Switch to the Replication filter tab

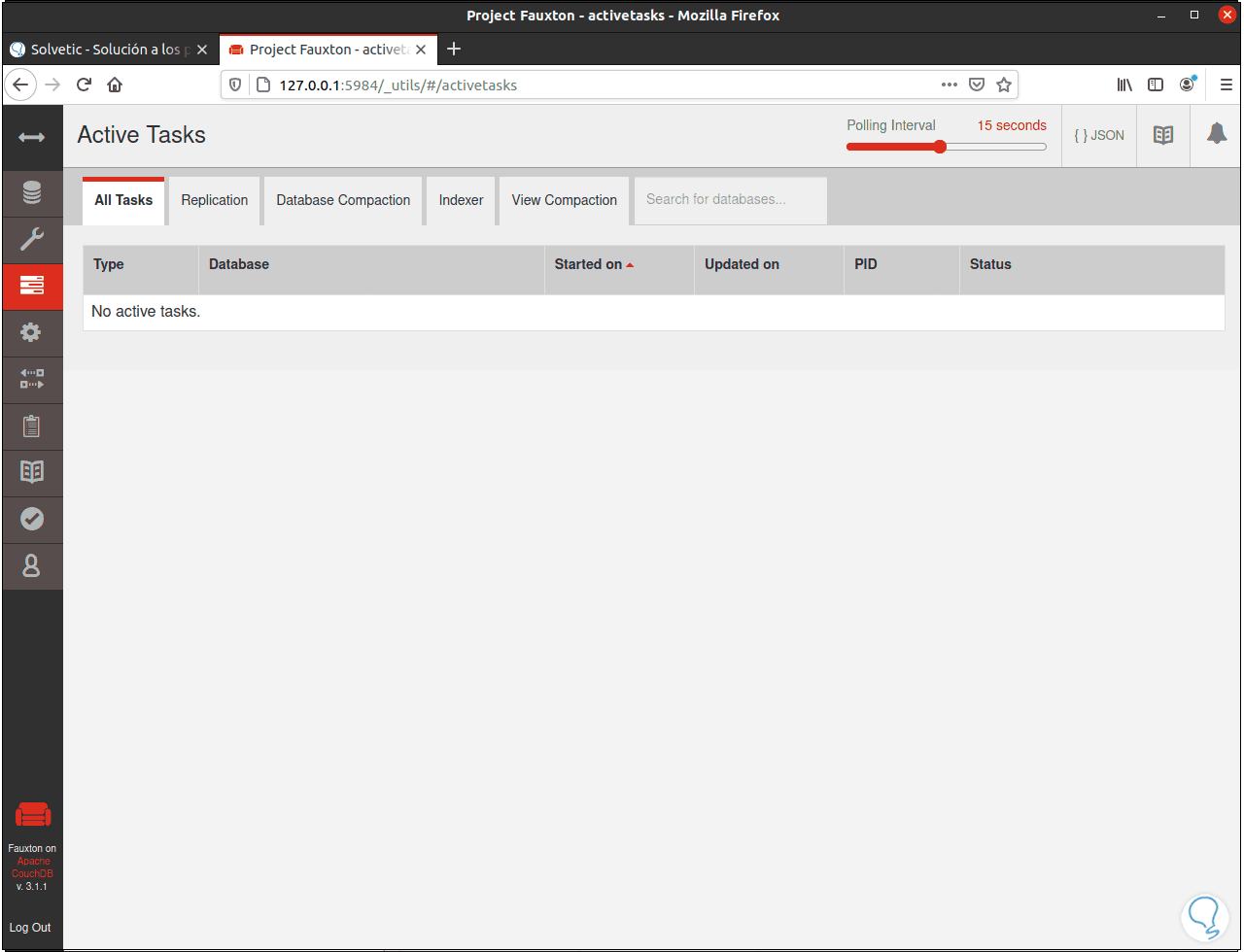tap(215, 200)
